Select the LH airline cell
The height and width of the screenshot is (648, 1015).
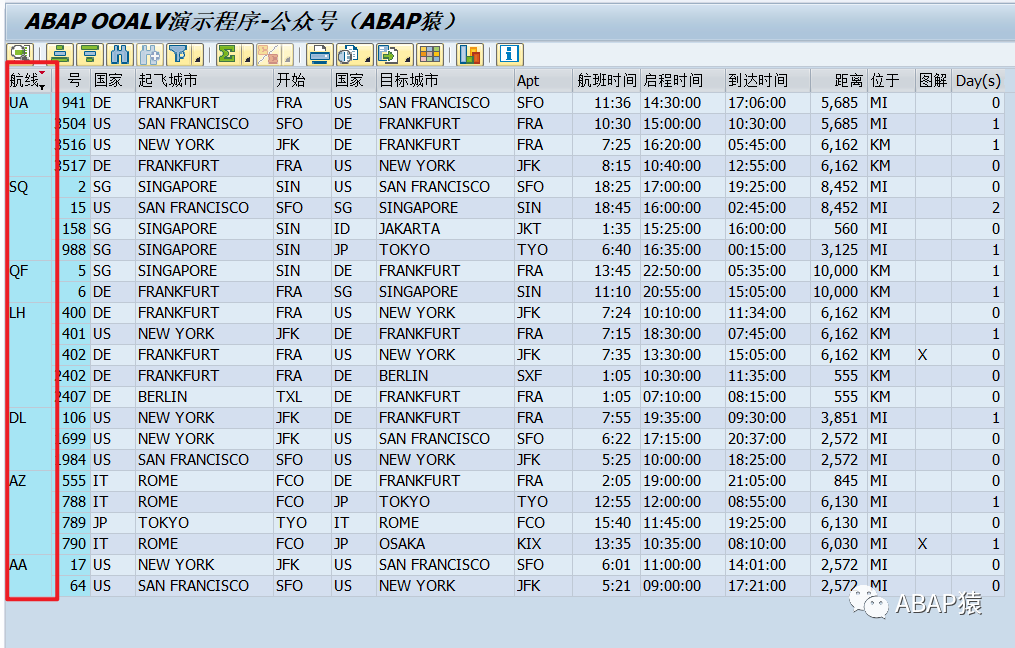[x=30, y=313]
